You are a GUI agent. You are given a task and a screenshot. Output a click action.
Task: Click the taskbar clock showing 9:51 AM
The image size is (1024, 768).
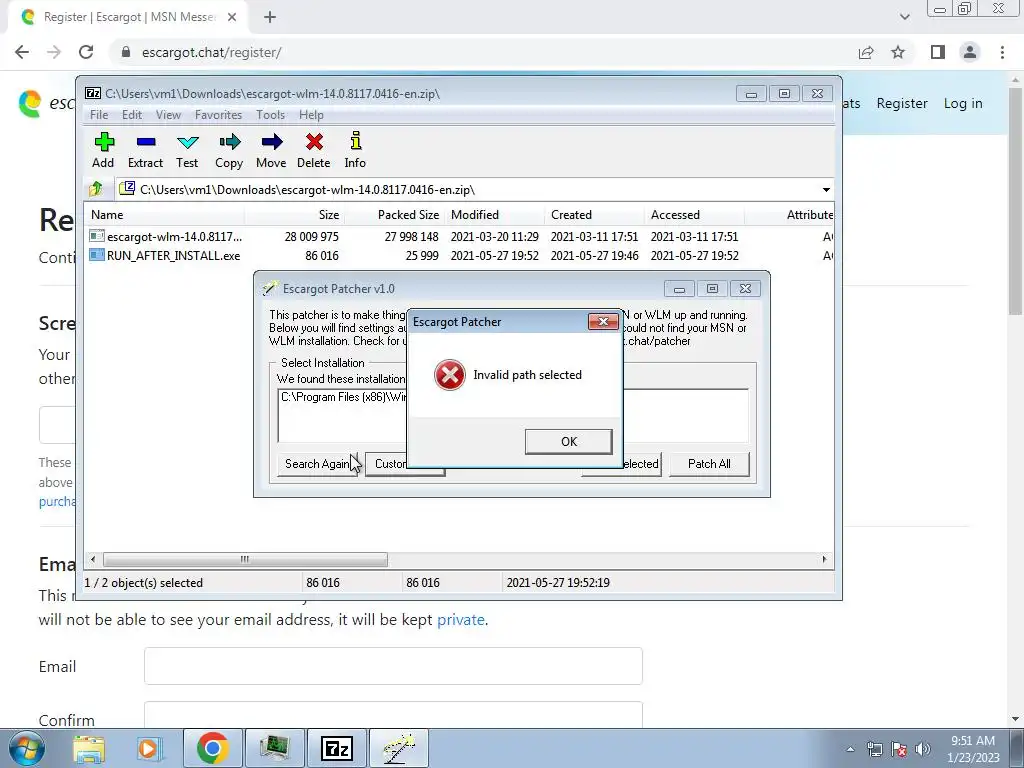coord(973,749)
